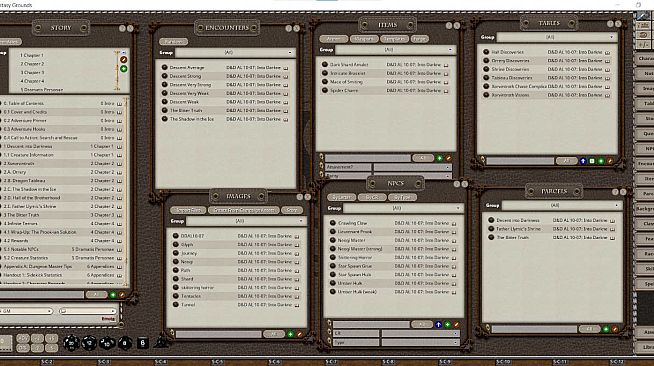Image resolution: width=654 pixels, height=366 pixels.
Task: Edit story groups with the brown pencil icon
Action: [123, 60]
